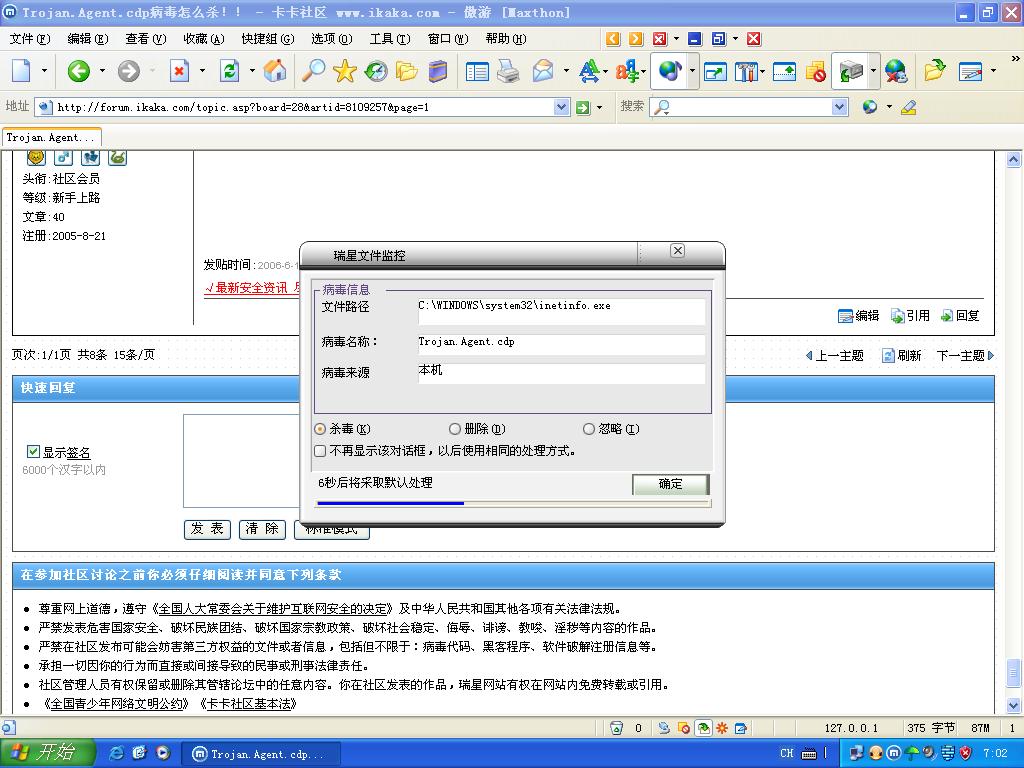This screenshot has height=768, width=1024.
Task: Switch to the Trojan.Agent... browser tab
Action: [51, 138]
